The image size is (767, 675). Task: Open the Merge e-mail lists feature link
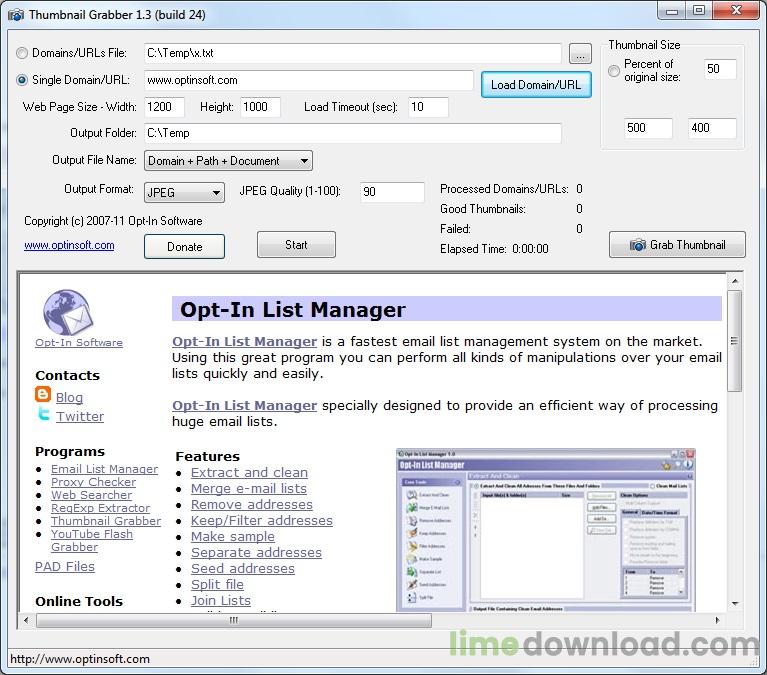click(249, 489)
